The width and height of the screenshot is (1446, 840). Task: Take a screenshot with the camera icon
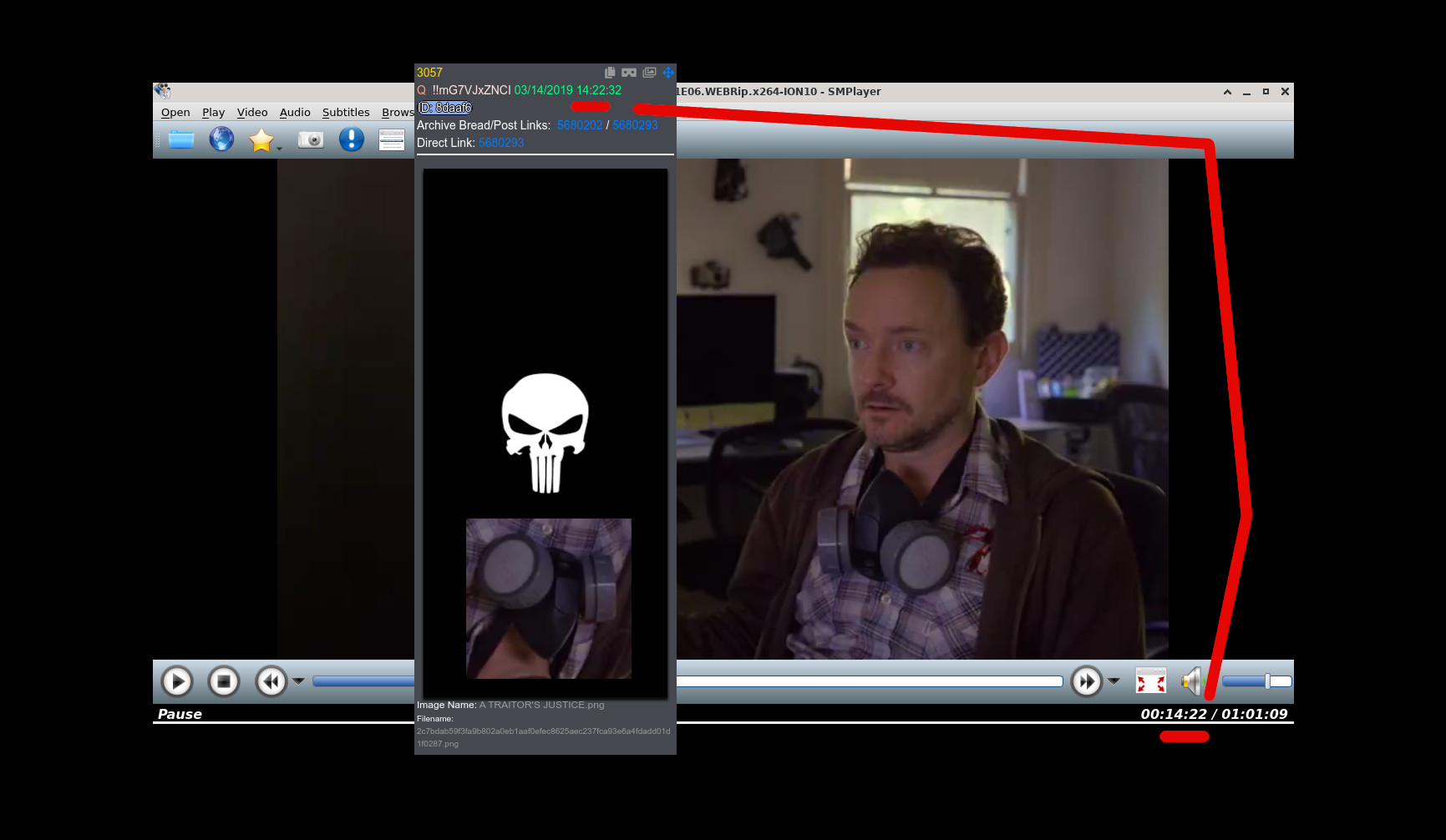click(311, 139)
